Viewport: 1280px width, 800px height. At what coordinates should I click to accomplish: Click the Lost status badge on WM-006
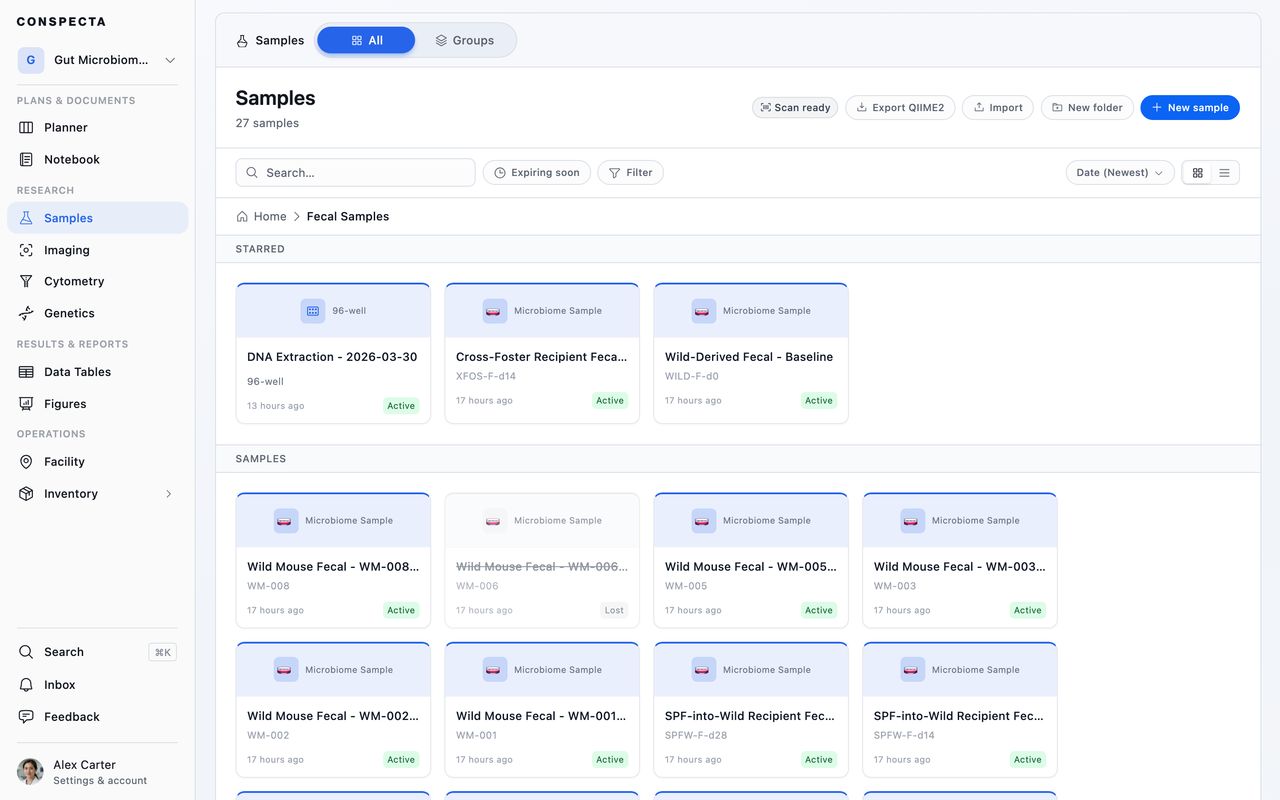(x=614, y=610)
